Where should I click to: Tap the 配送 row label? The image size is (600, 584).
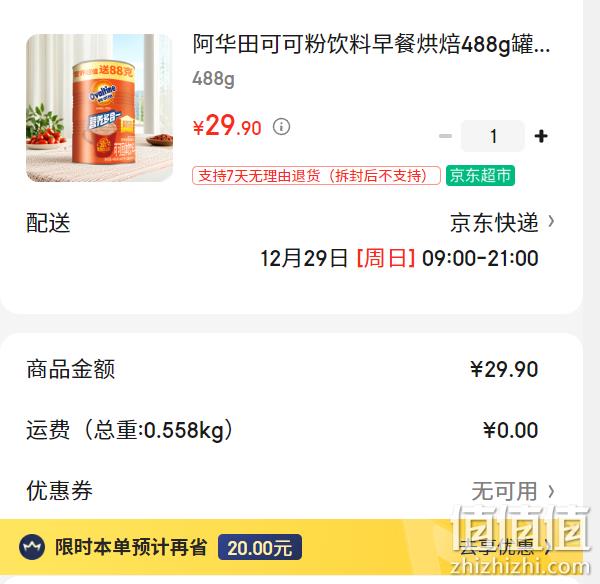click(x=48, y=223)
